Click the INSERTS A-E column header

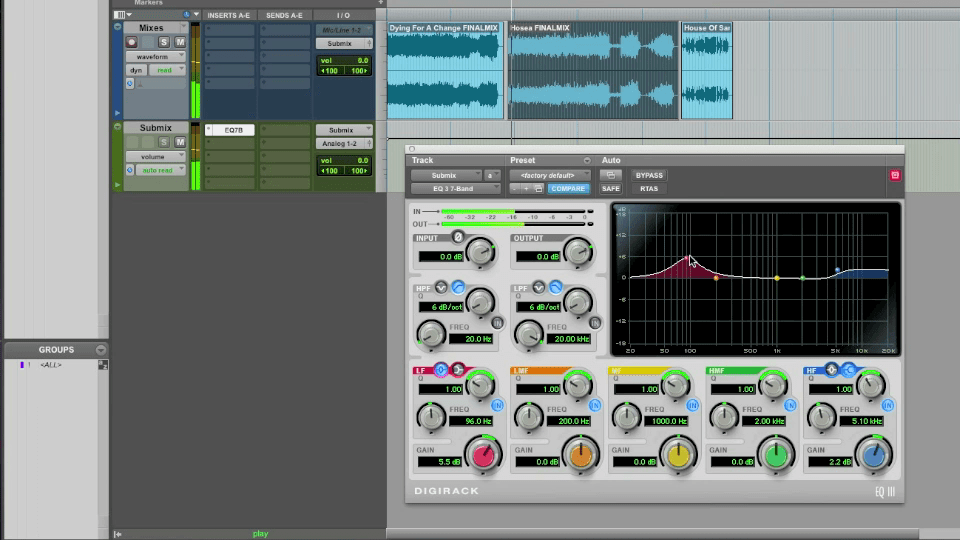(x=228, y=15)
